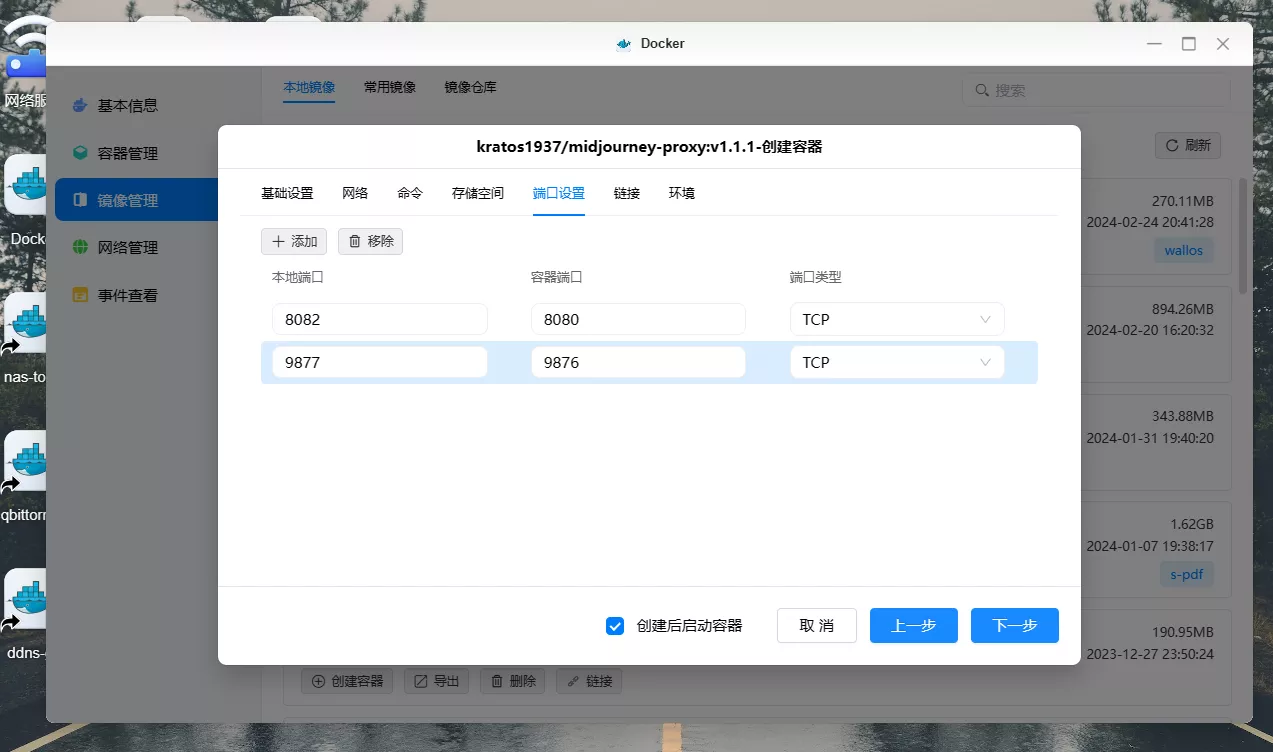
Task: Select 镜像管理 in the sidebar
Action: (x=136, y=200)
